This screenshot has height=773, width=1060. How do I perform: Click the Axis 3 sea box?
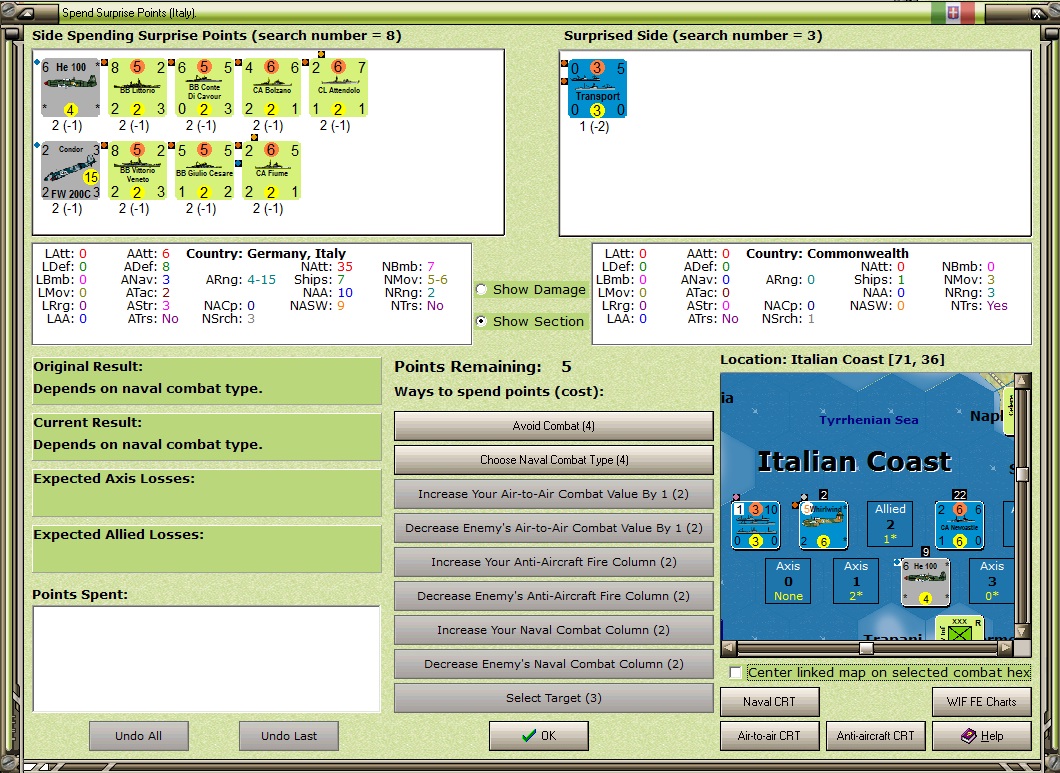[x=992, y=580]
